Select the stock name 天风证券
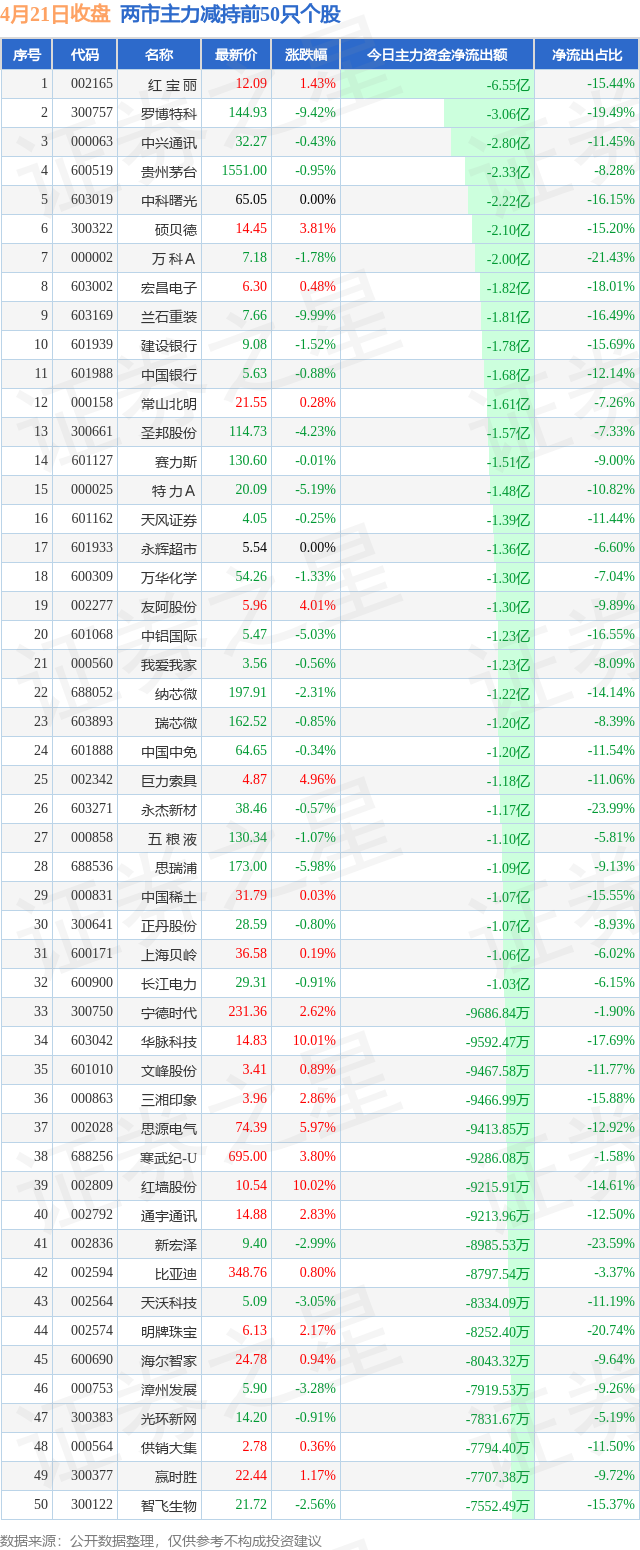The height and width of the screenshot is (1550, 640). [169, 519]
